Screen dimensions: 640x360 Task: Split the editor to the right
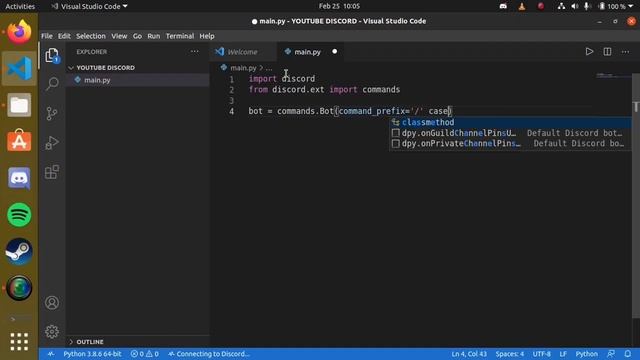tap(607, 51)
